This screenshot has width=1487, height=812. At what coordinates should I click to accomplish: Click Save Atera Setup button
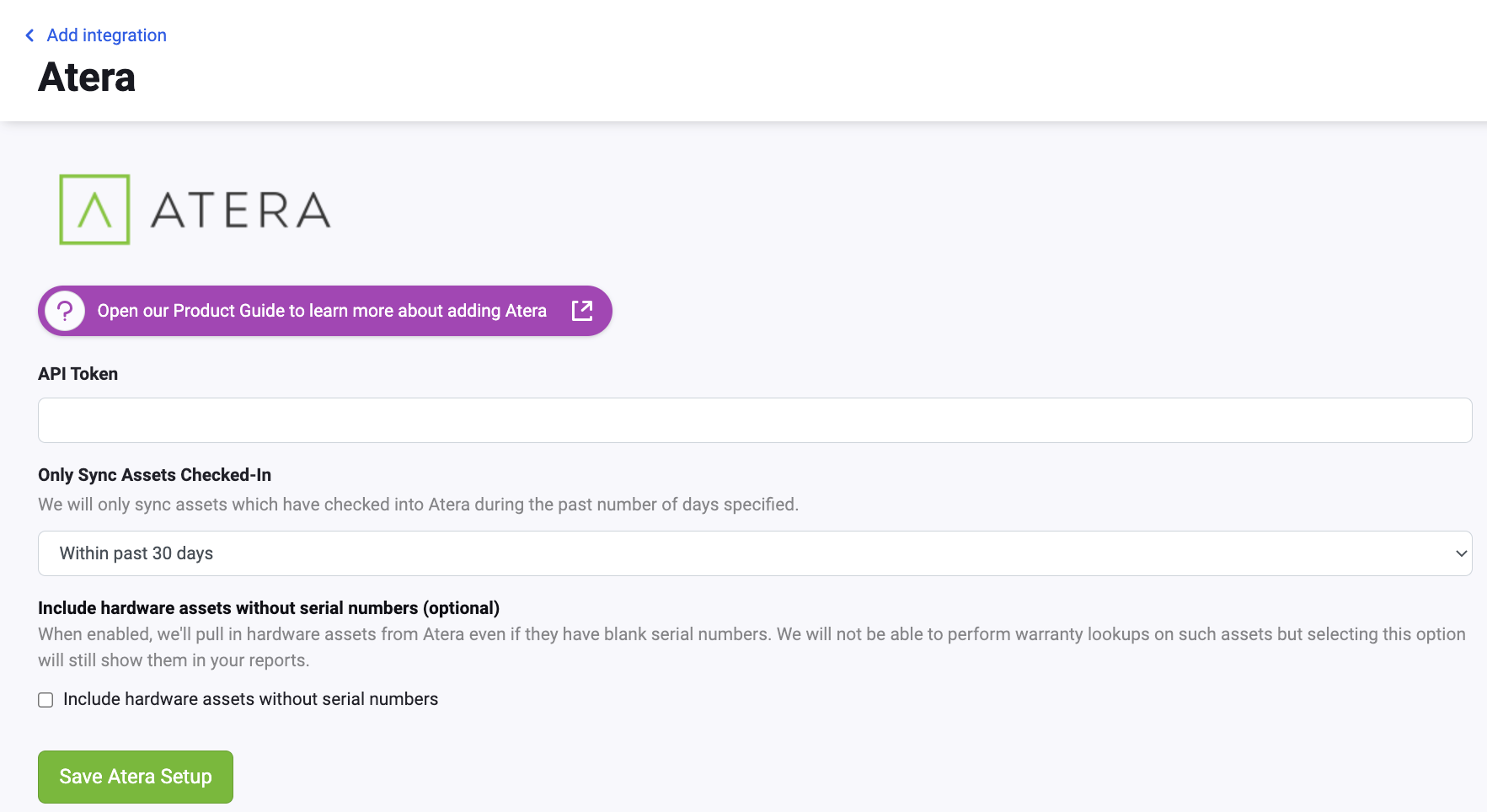136,777
